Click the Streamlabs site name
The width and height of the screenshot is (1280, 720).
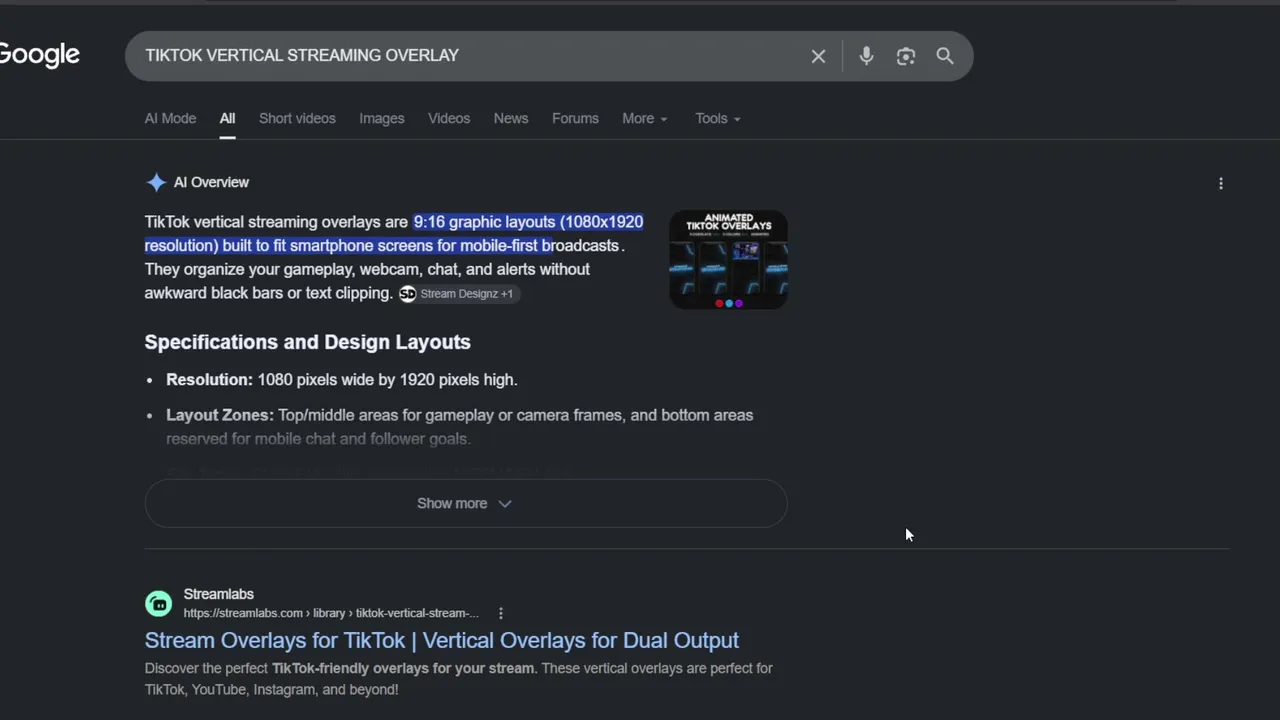pyautogui.click(x=218, y=594)
